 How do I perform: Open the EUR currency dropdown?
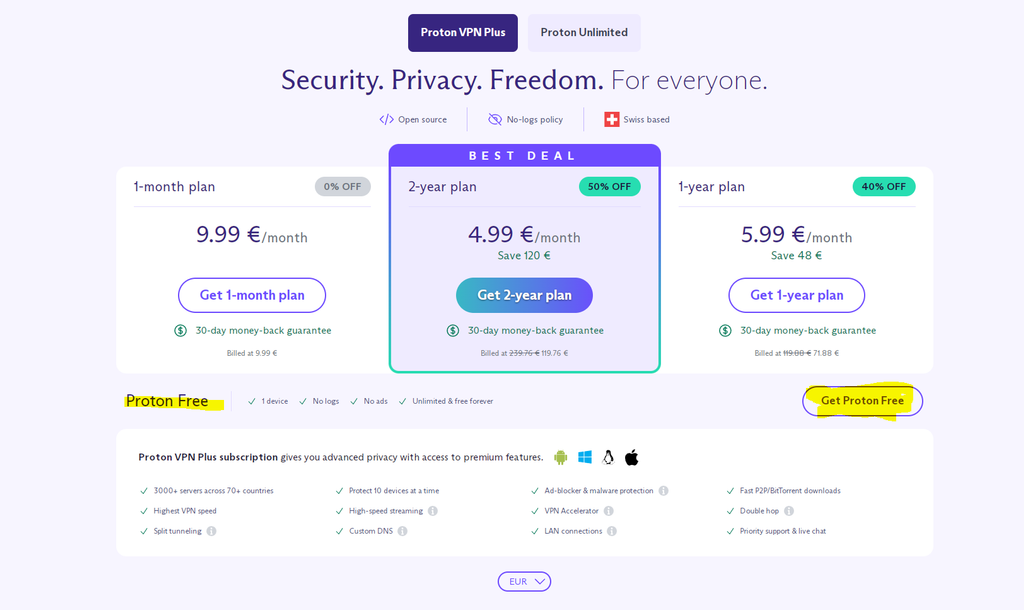[x=524, y=581]
